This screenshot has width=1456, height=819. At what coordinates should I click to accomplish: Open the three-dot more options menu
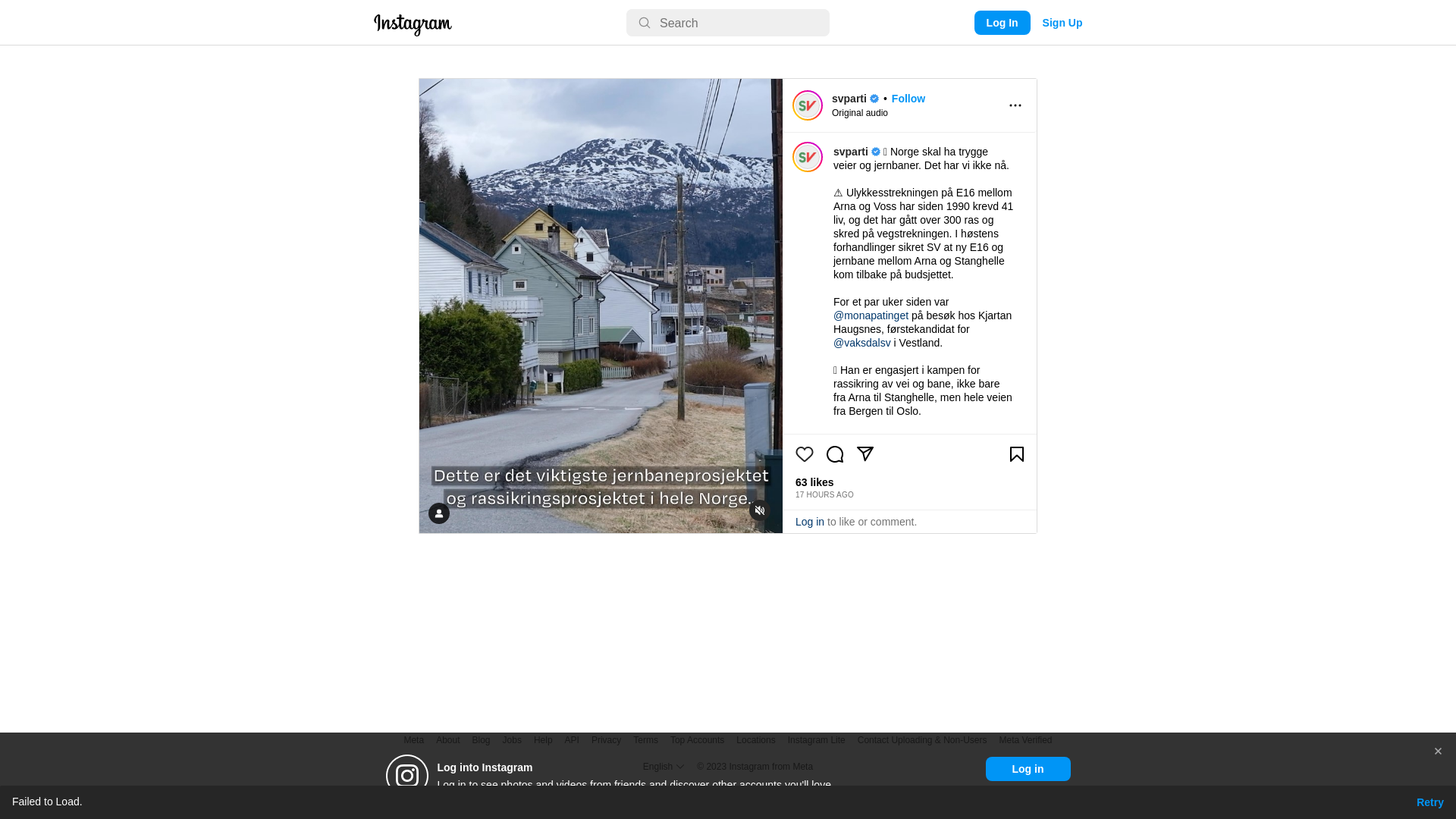(x=1015, y=105)
